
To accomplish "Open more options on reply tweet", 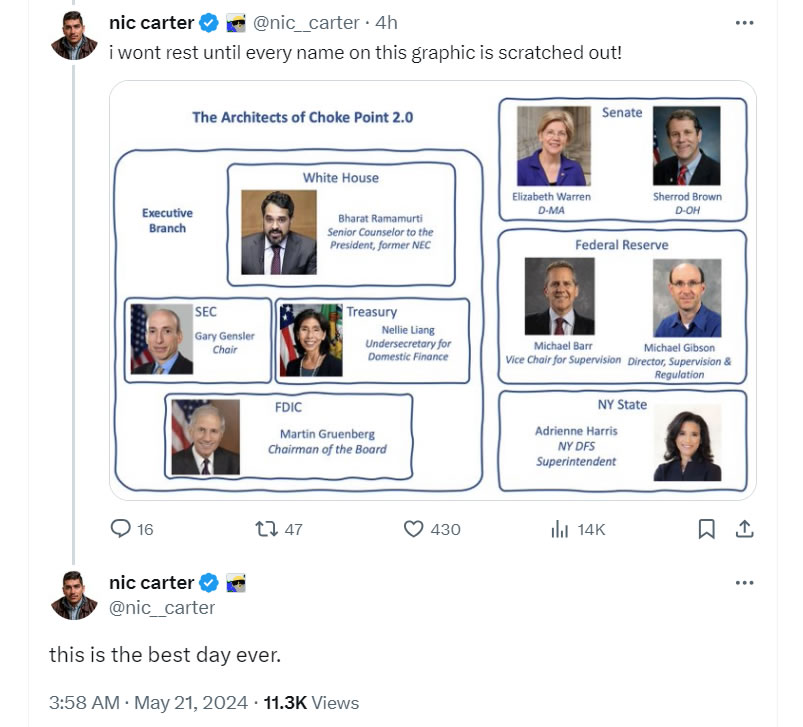I will point(744,583).
